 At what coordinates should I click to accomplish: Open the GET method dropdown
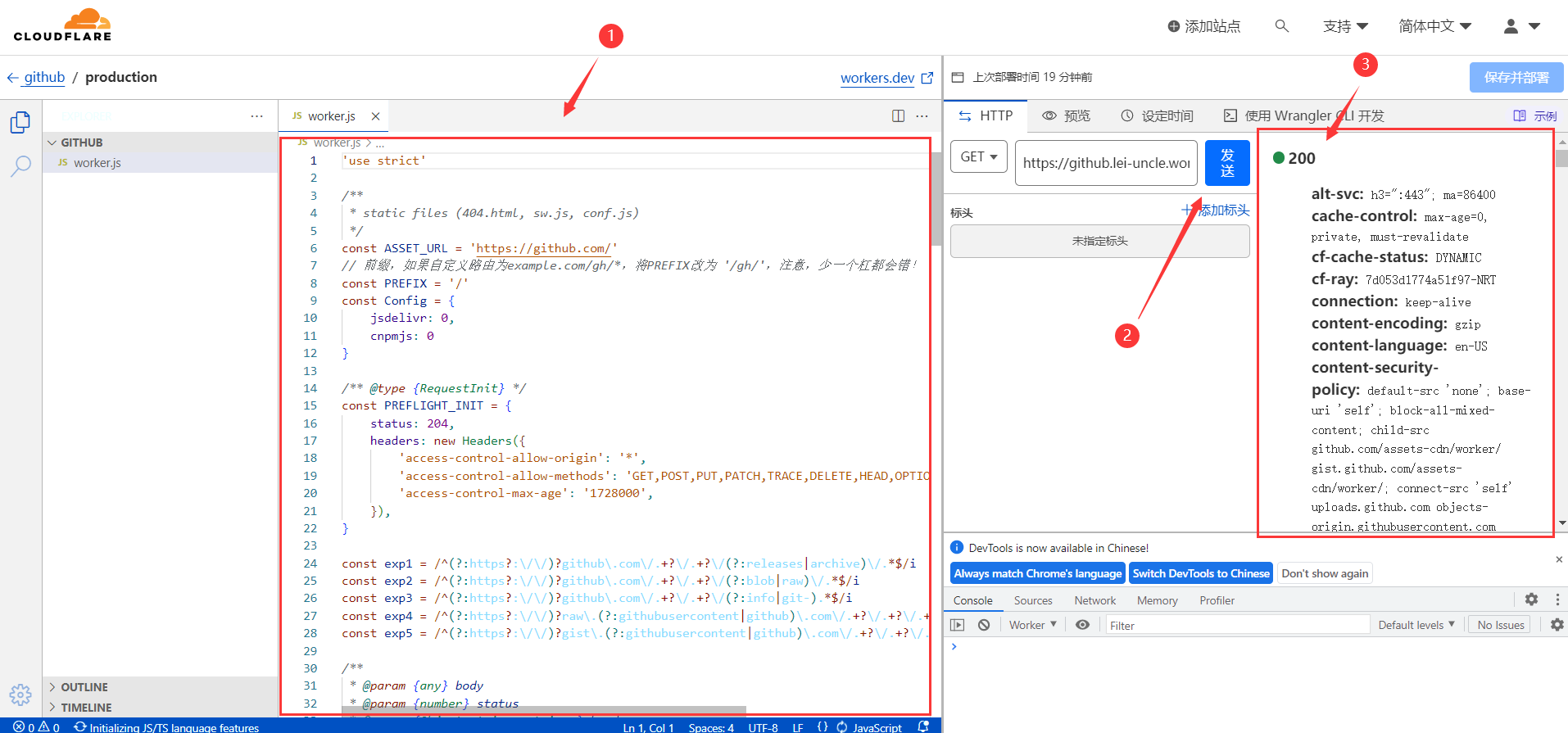click(x=979, y=156)
